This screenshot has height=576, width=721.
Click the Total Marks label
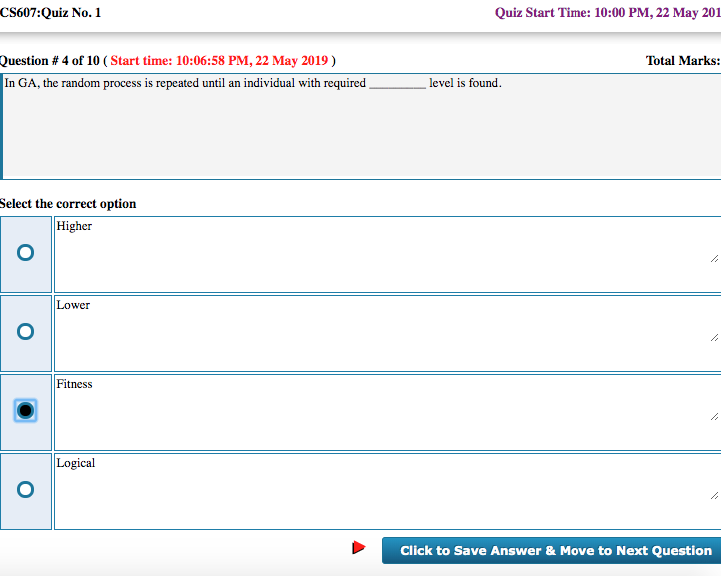point(682,61)
